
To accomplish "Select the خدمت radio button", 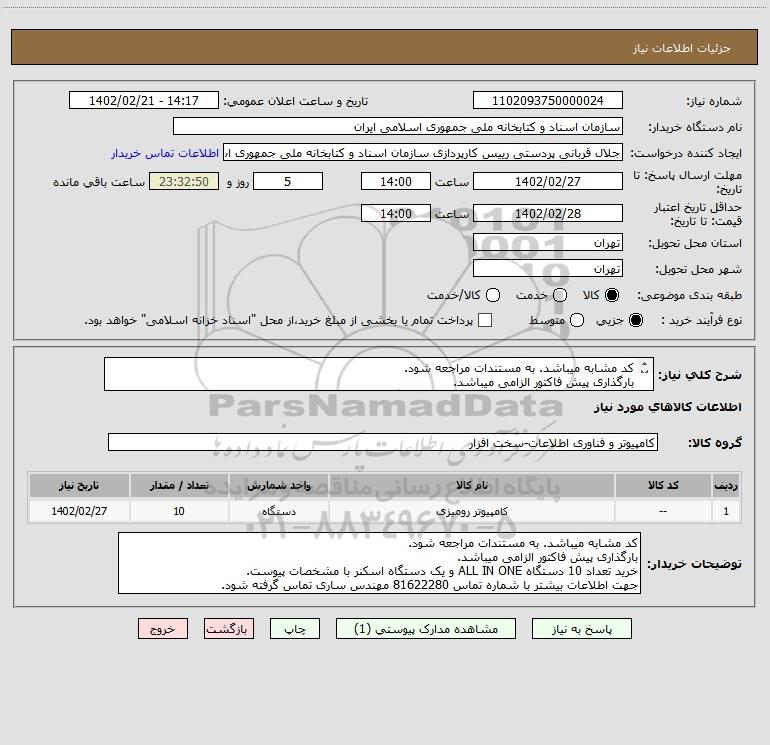I will tap(560, 295).
